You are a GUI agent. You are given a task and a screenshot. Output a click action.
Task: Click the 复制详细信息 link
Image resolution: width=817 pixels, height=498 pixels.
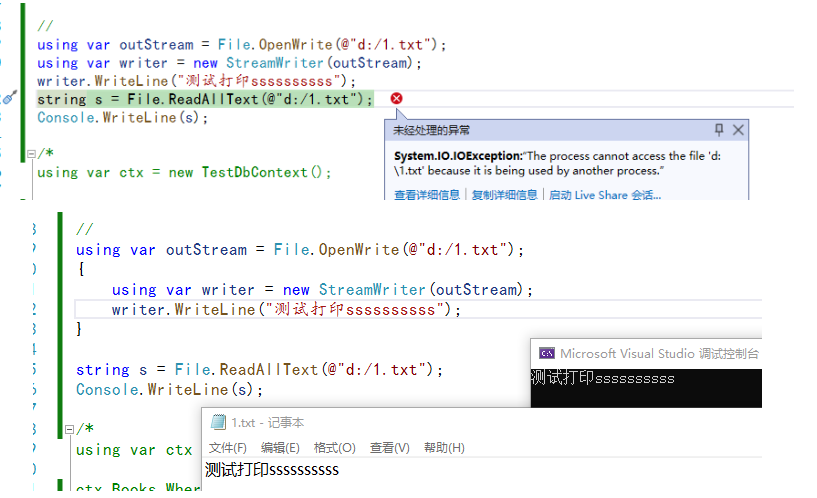tap(504, 195)
